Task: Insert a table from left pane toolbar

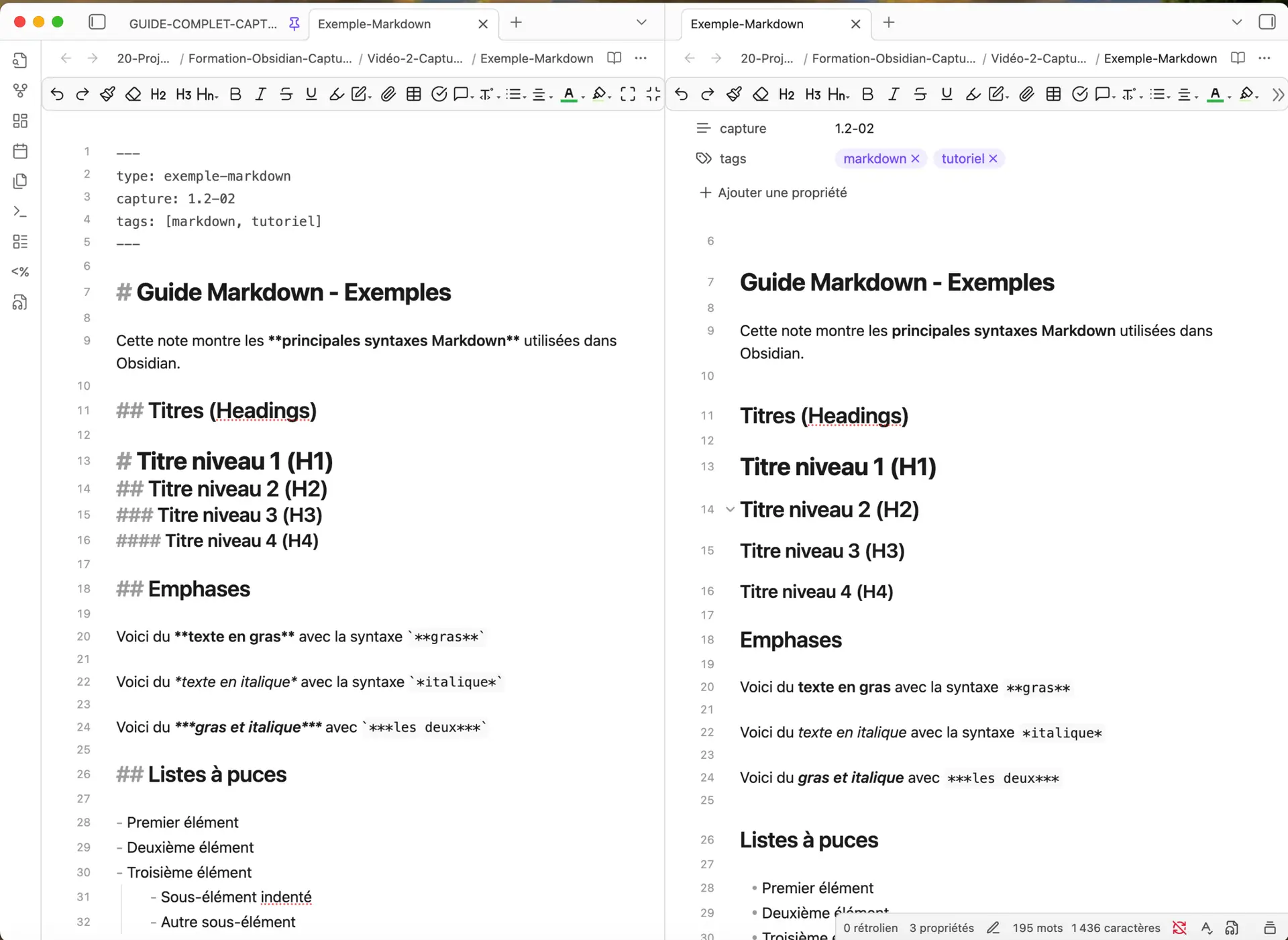Action: pos(414,95)
